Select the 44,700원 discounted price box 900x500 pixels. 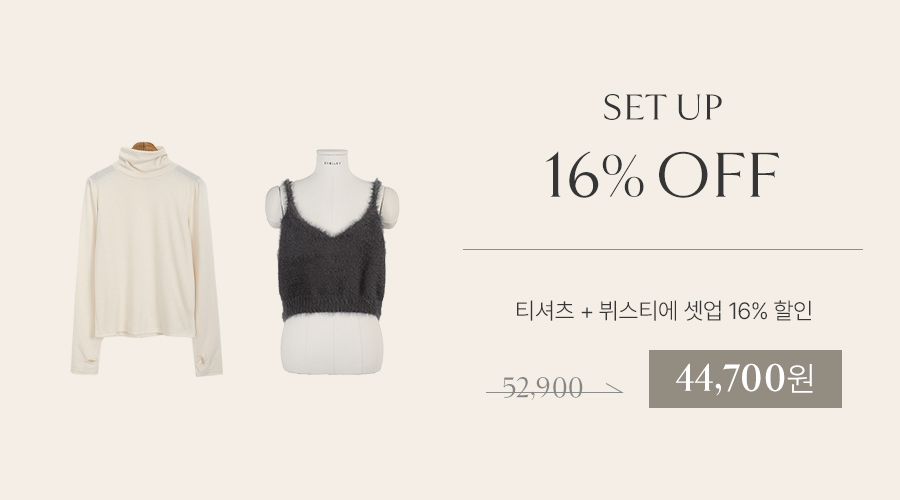tap(745, 379)
